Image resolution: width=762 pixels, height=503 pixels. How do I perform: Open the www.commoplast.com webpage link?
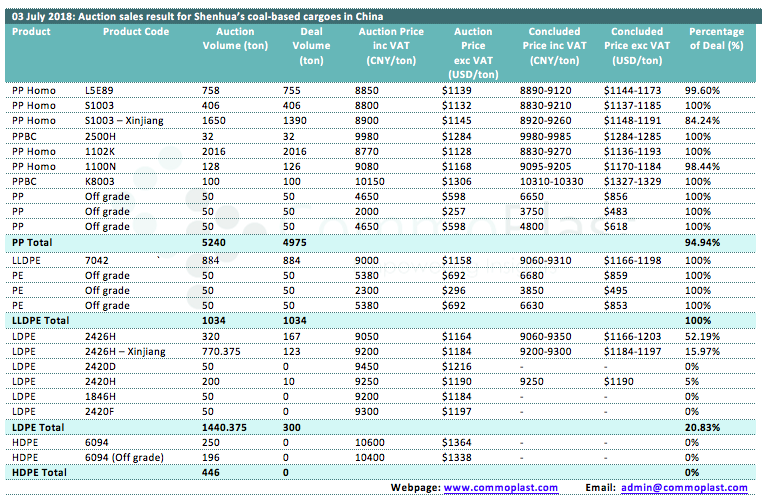click(x=499, y=487)
